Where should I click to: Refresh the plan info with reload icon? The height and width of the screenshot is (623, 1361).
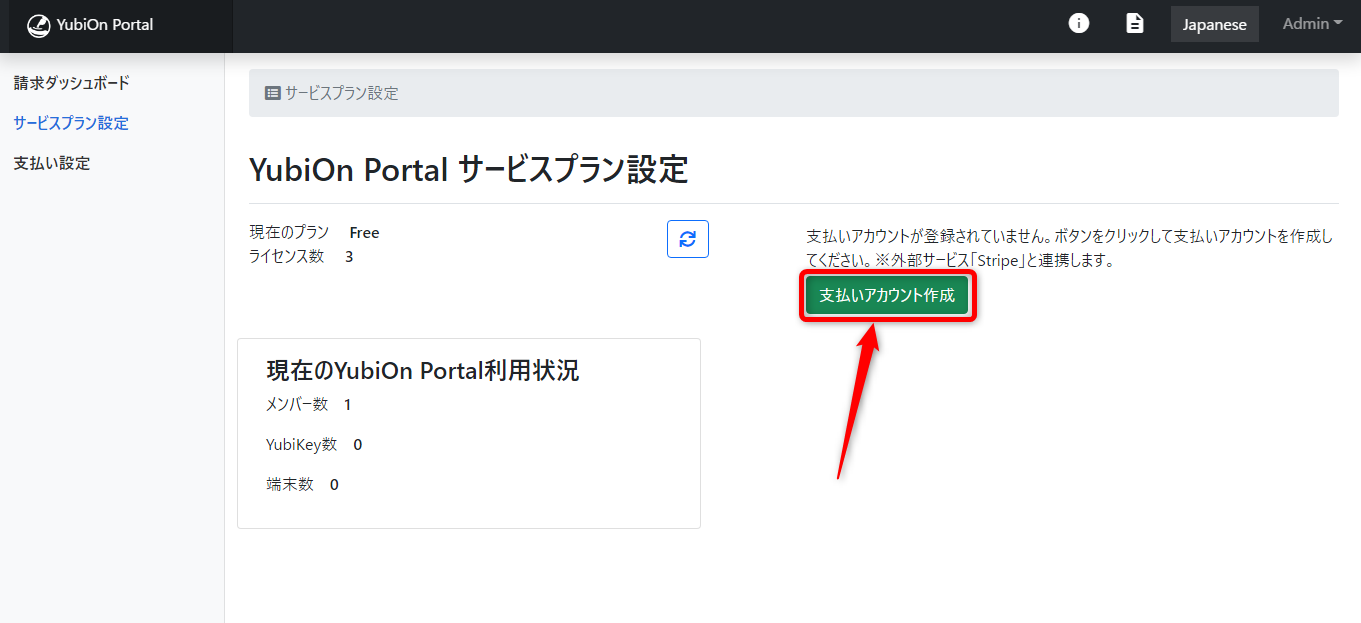[x=688, y=239]
